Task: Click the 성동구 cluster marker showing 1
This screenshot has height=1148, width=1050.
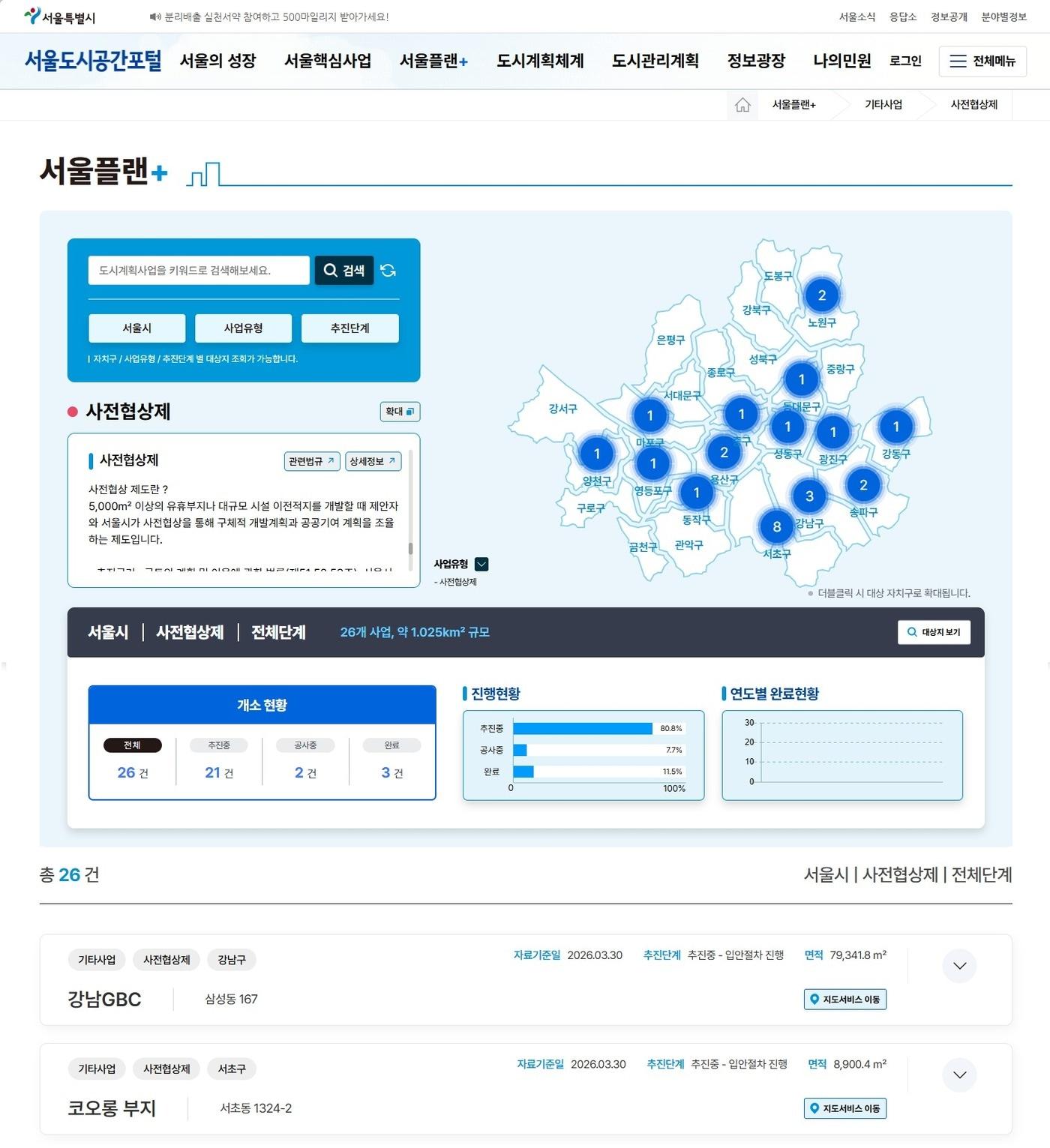Action: (x=787, y=427)
